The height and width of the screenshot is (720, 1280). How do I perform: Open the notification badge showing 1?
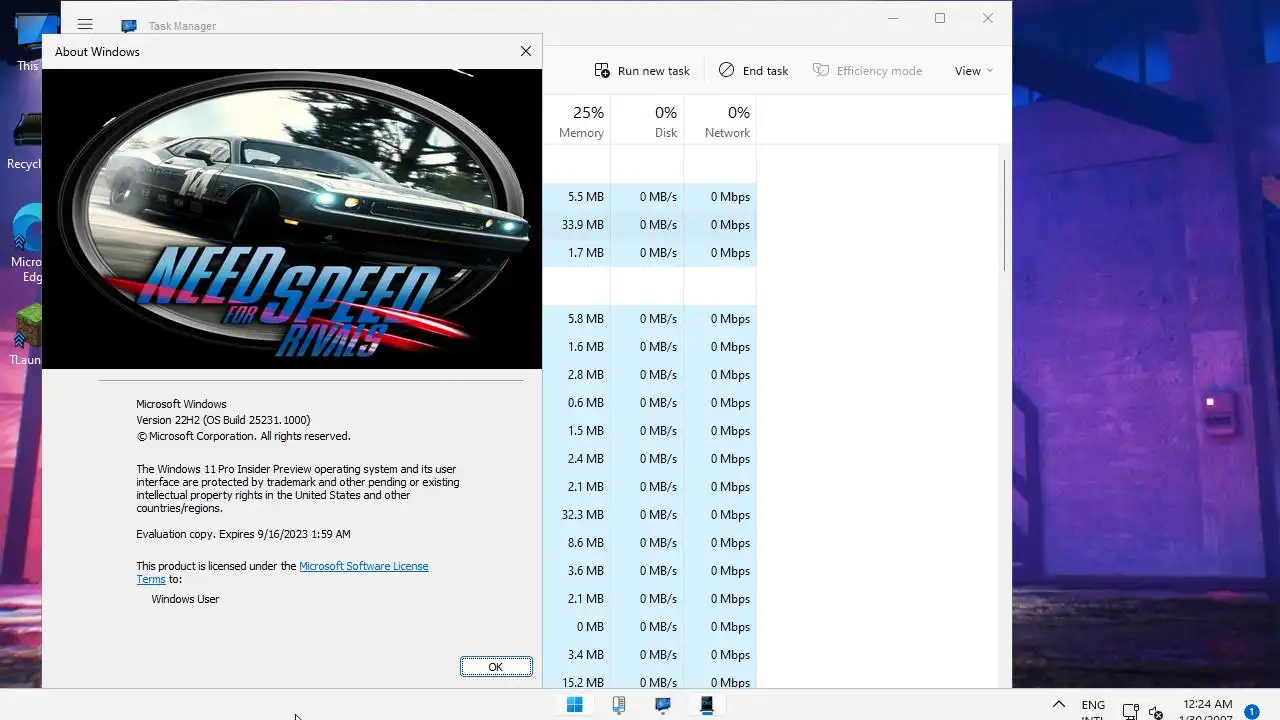[x=1251, y=712]
